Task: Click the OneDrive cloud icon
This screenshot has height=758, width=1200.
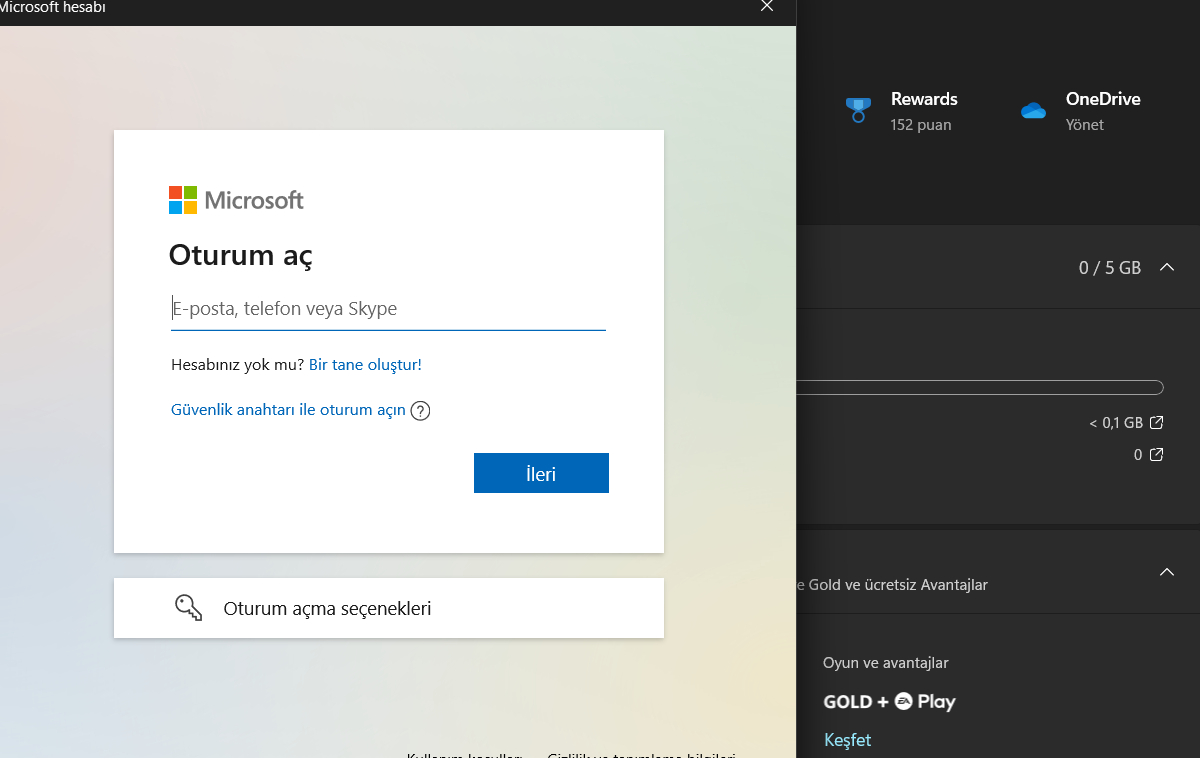Action: click(1033, 110)
